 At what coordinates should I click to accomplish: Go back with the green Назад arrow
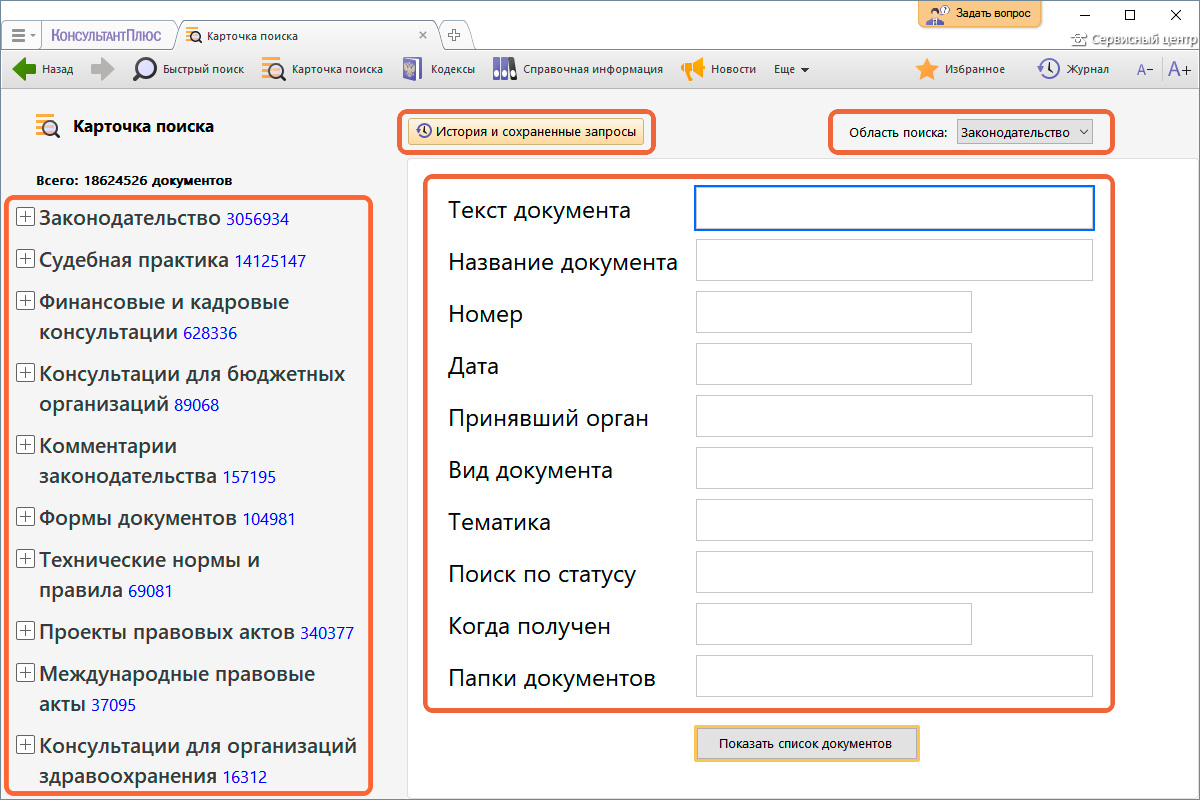(x=43, y=69)
